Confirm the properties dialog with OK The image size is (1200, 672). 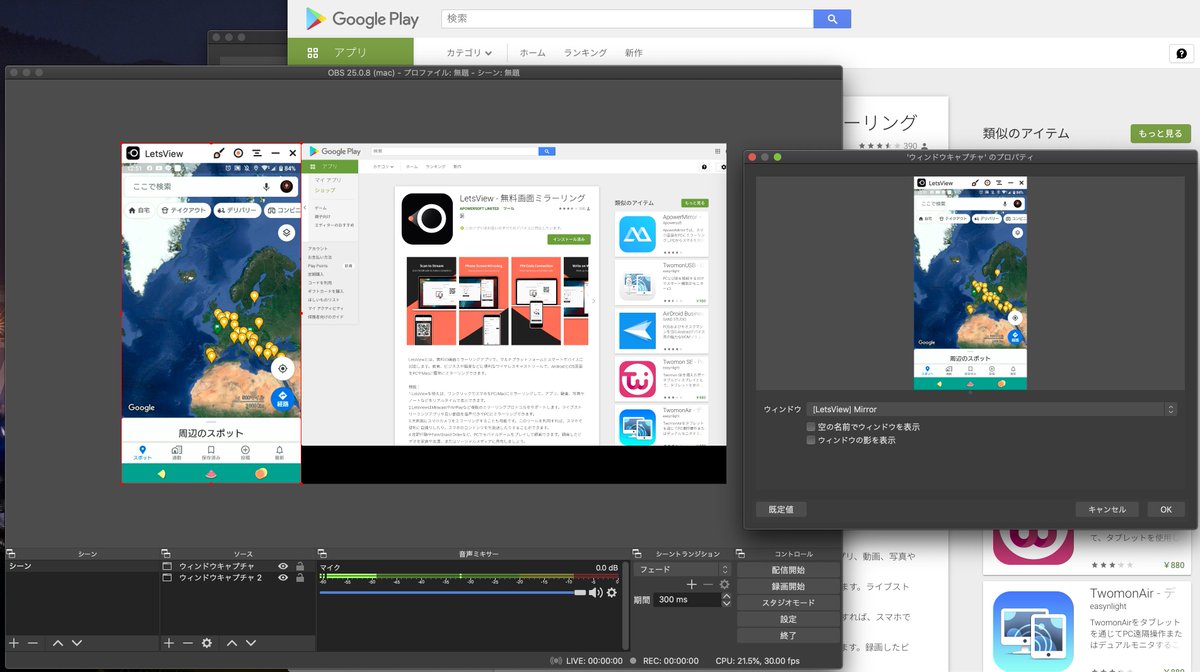[x=1166, y=509]
